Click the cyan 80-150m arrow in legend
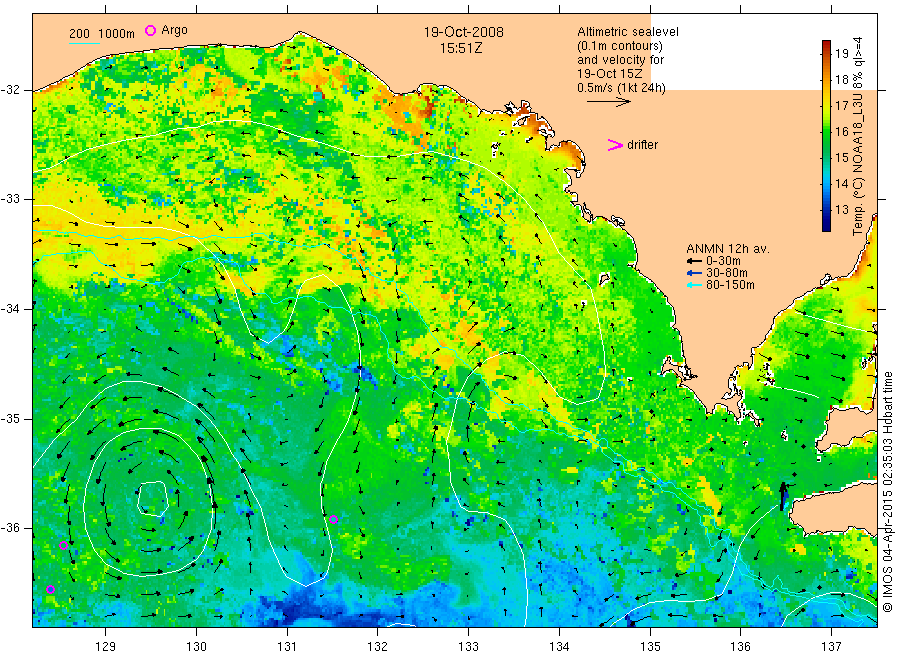The width and height of the screenshot is (900, 660). point(695,285)
